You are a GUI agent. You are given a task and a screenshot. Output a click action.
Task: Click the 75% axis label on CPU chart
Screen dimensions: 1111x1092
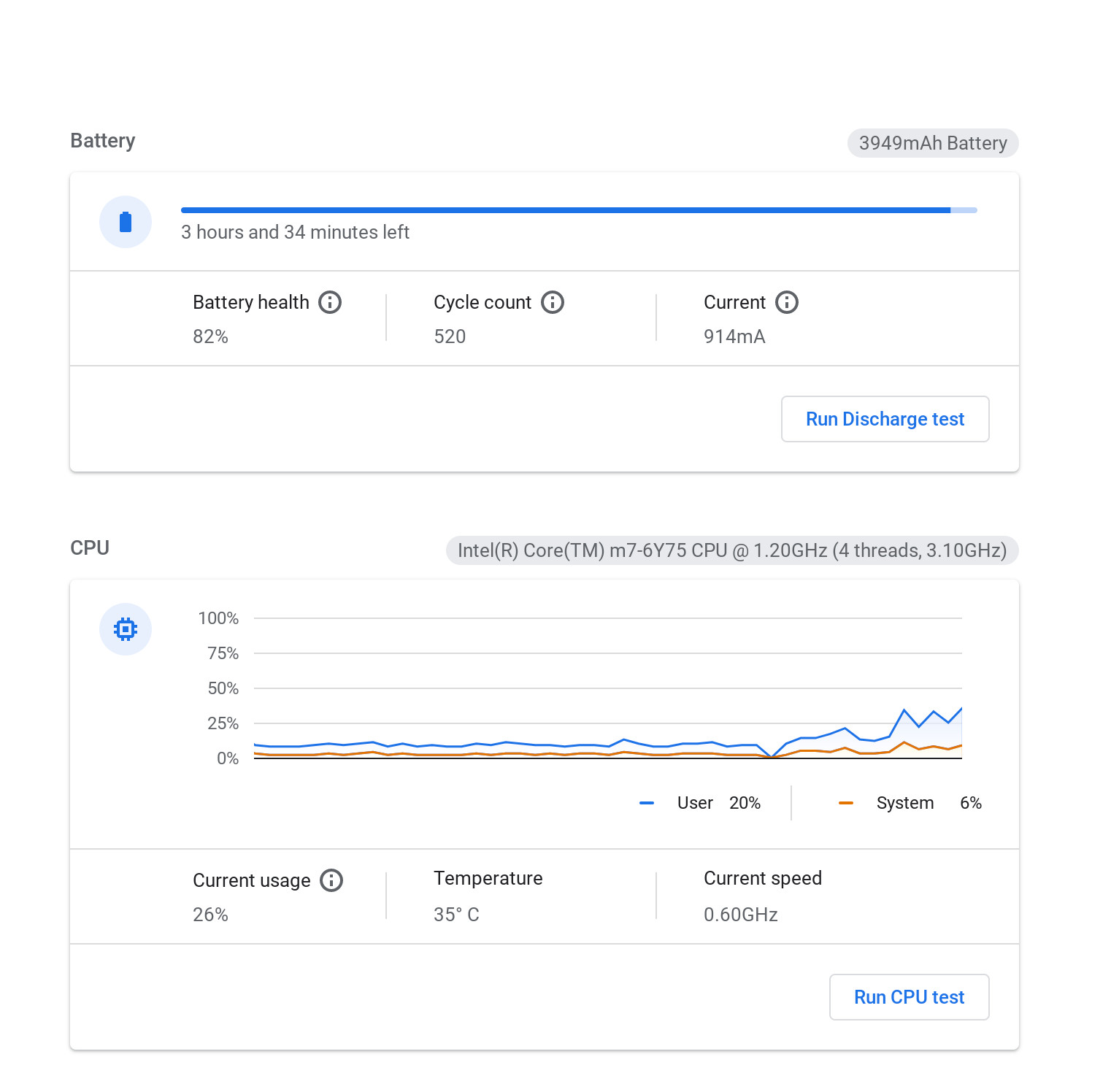223,653
